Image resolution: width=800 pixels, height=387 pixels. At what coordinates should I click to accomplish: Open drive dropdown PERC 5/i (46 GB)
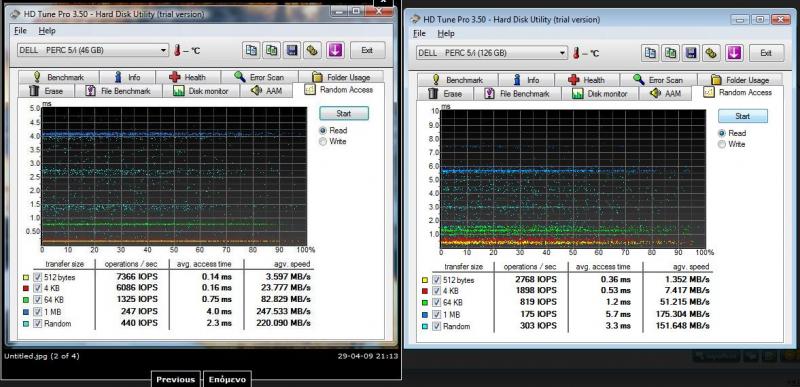click(x=92, y=50)
